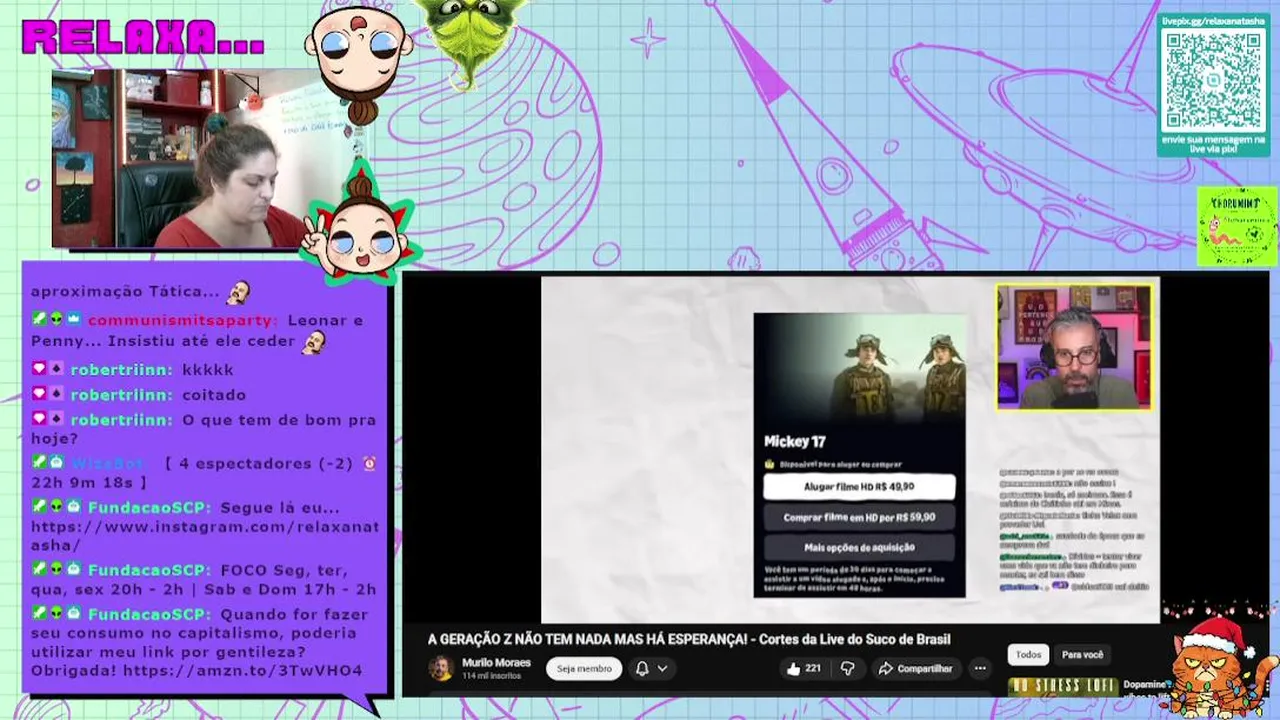Click the Mickey 17 movie poster
1280x720 pixels.
[859, 368]
